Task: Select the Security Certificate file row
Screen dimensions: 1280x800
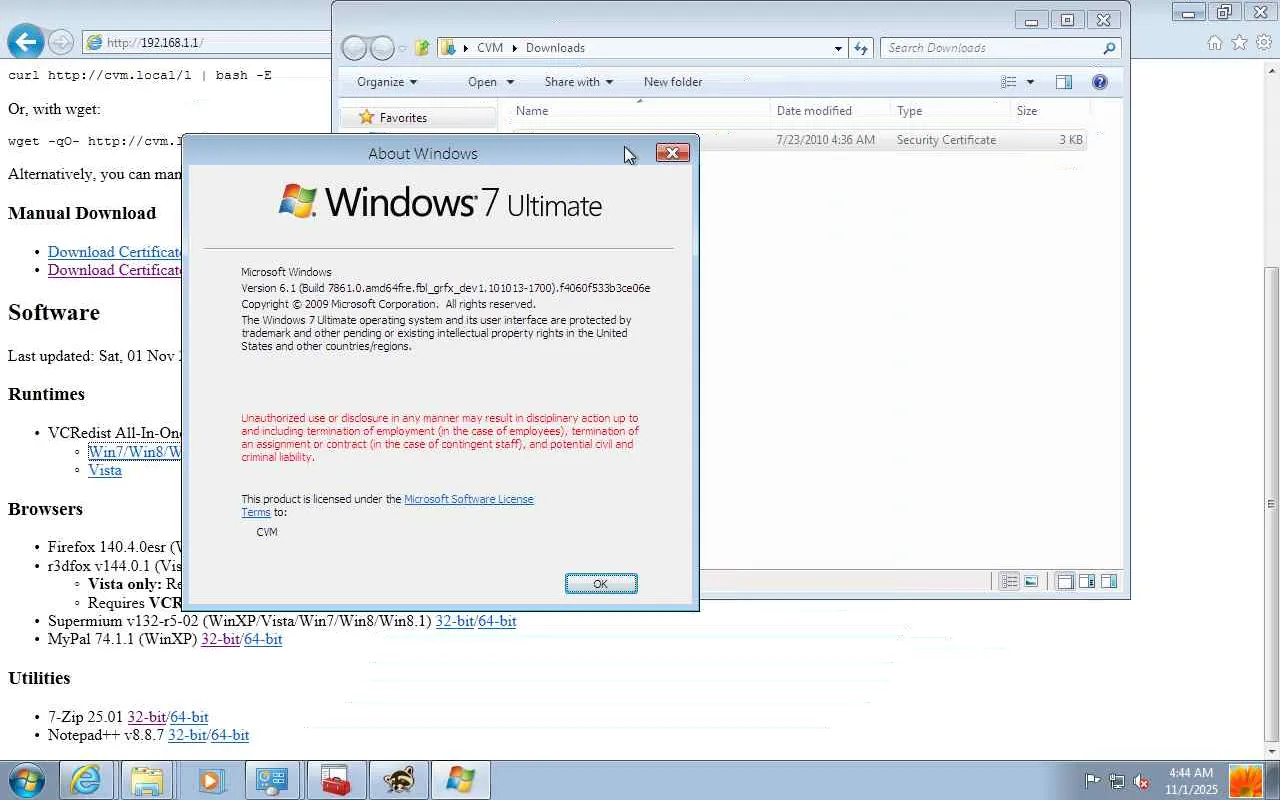Action: pyautogui.click(x=800, y=140)
